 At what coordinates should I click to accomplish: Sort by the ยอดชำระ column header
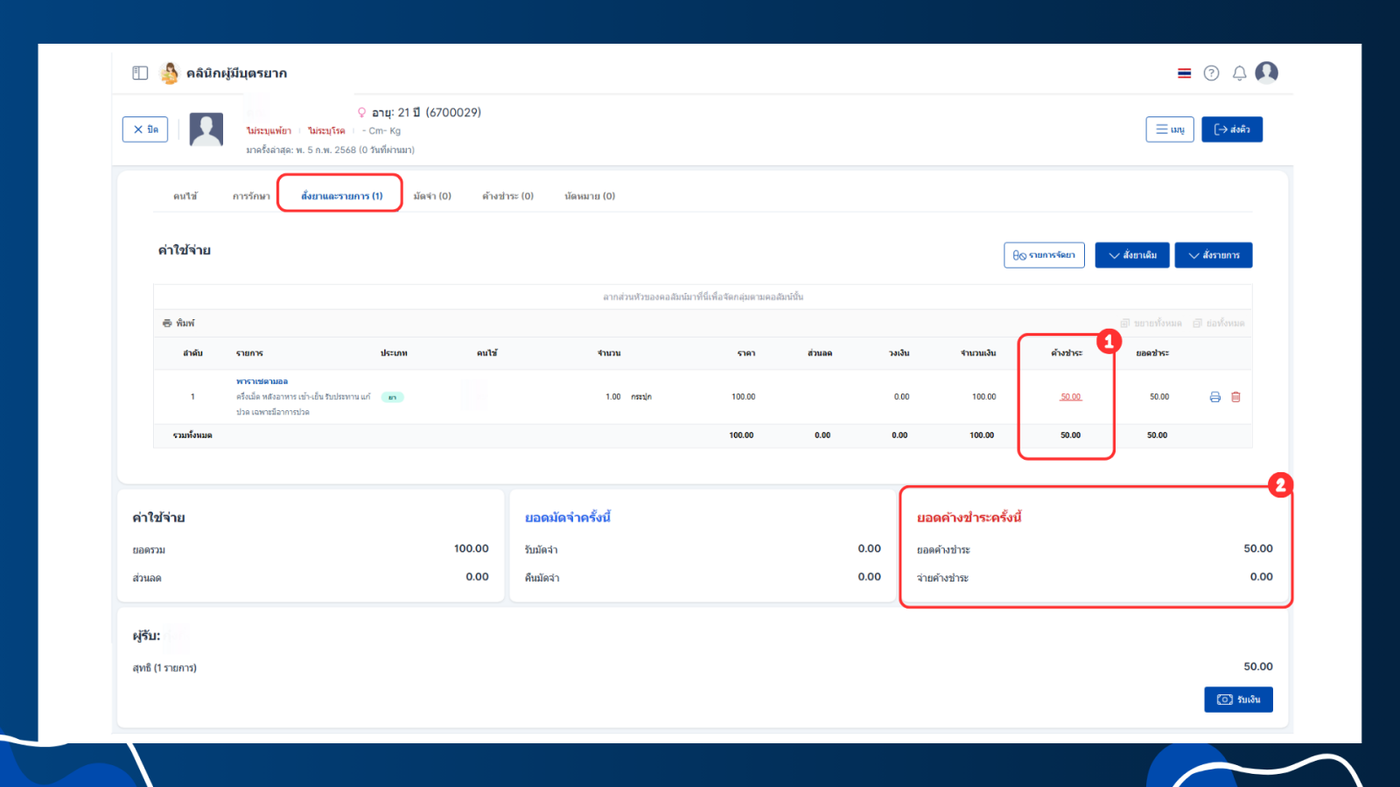(x=1153, y=353)
